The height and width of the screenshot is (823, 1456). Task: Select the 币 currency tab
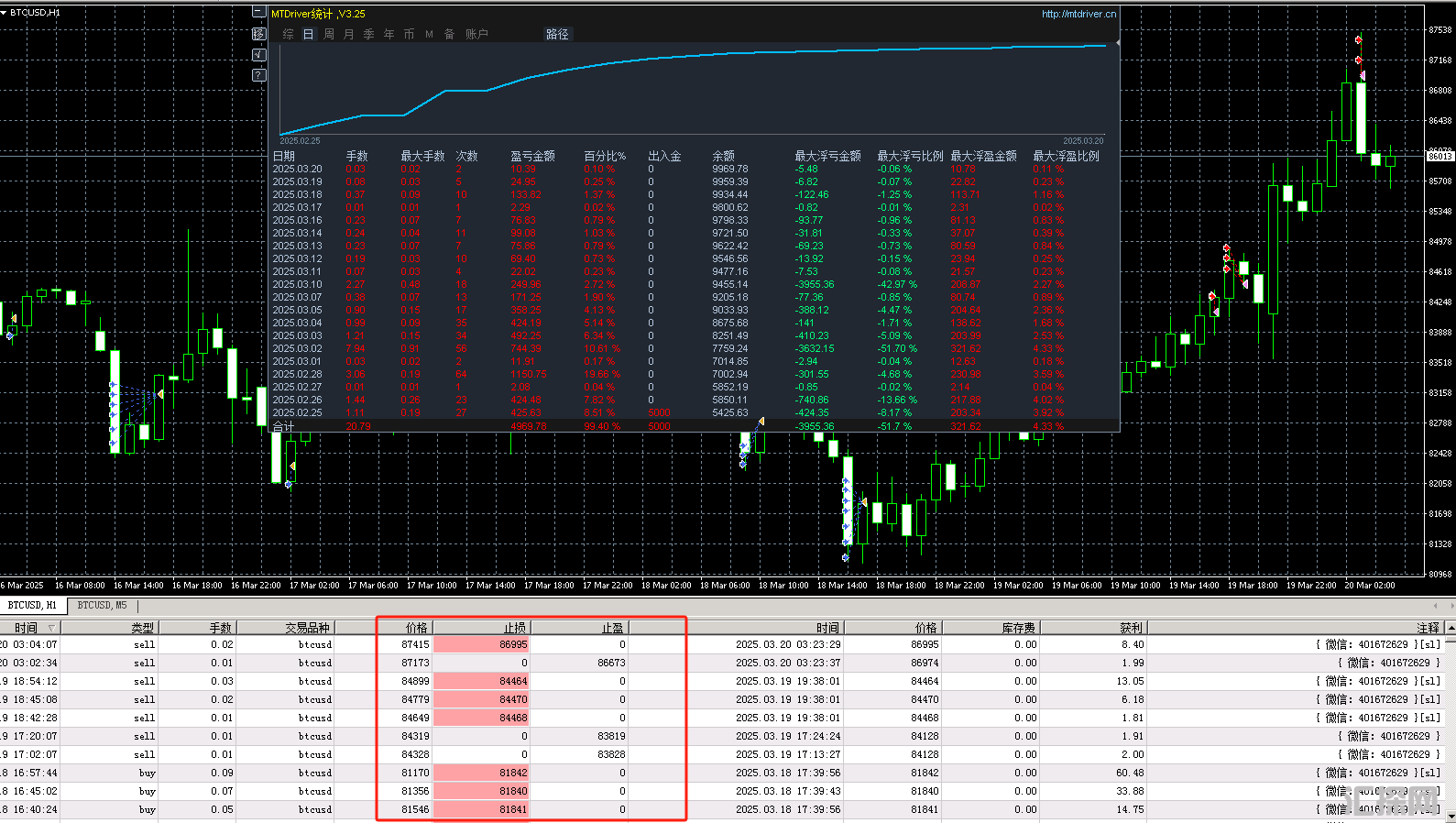[x=409, y=34]
